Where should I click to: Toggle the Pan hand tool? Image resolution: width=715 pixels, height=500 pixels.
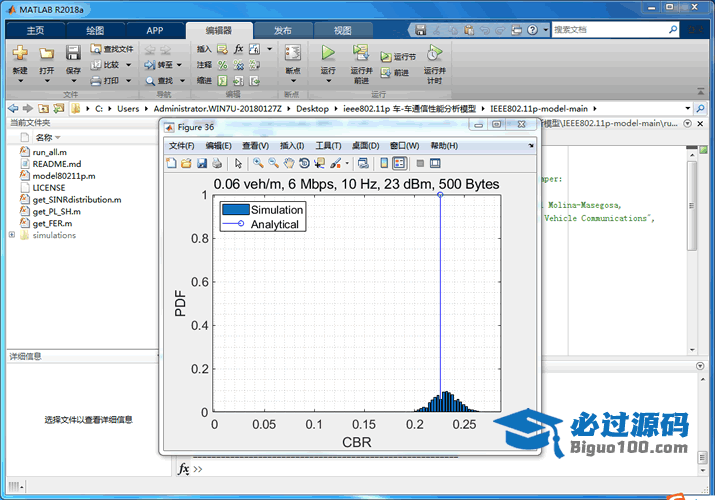click(x=289, y=163)
